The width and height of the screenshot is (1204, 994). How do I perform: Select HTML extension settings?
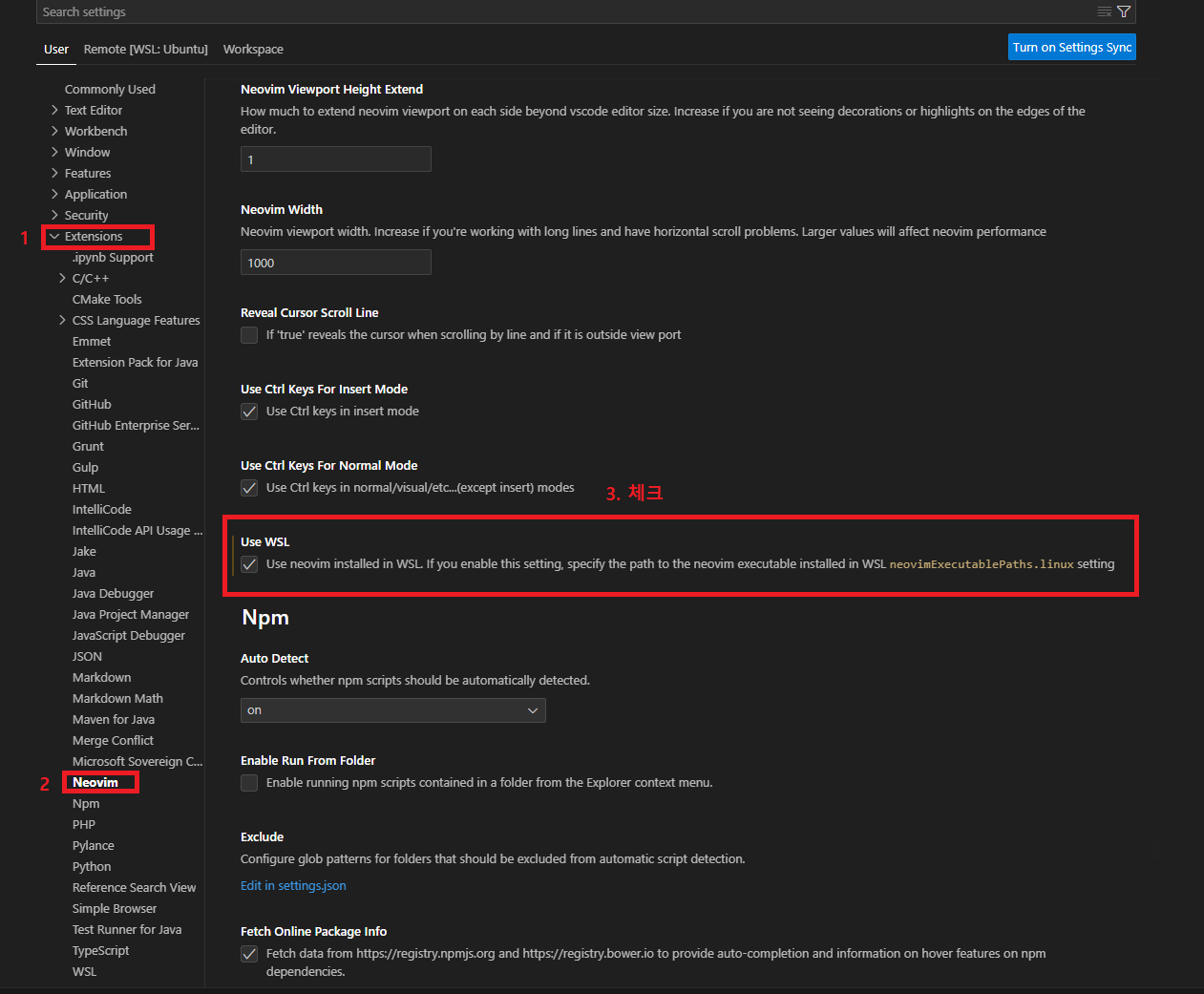coord(89,488)
